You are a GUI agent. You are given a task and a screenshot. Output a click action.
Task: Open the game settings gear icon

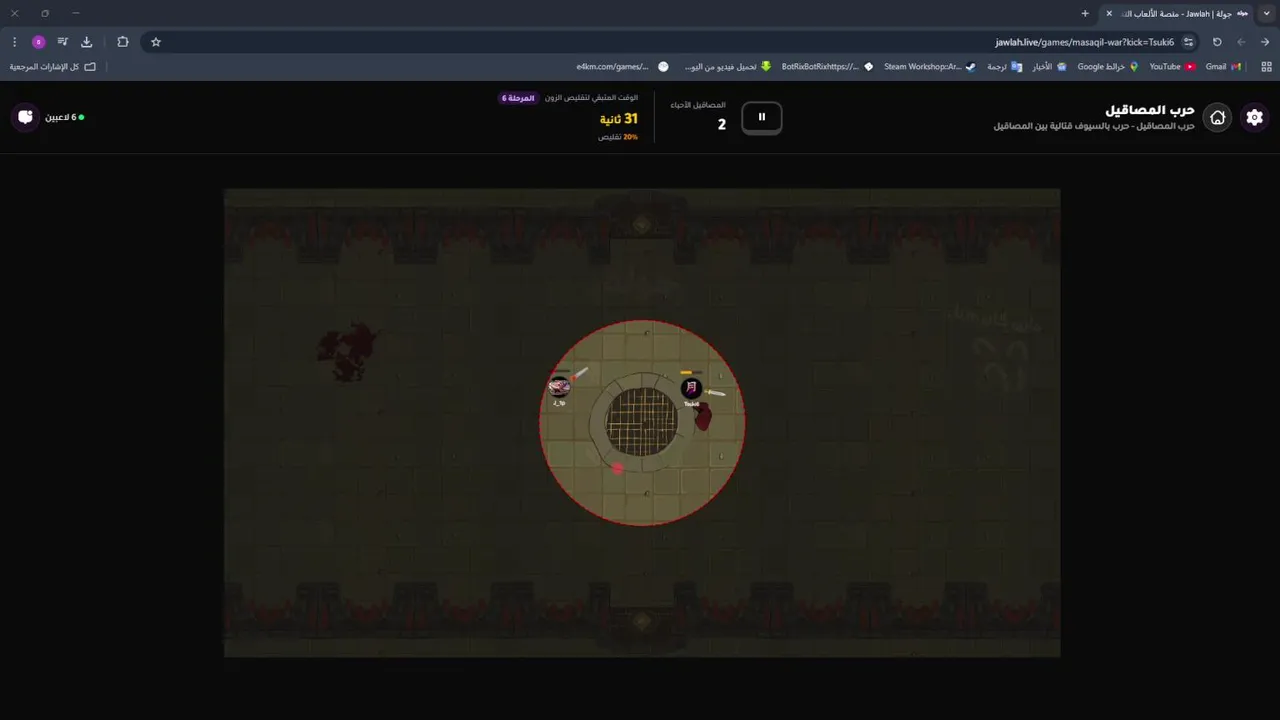click(1254, 117)
